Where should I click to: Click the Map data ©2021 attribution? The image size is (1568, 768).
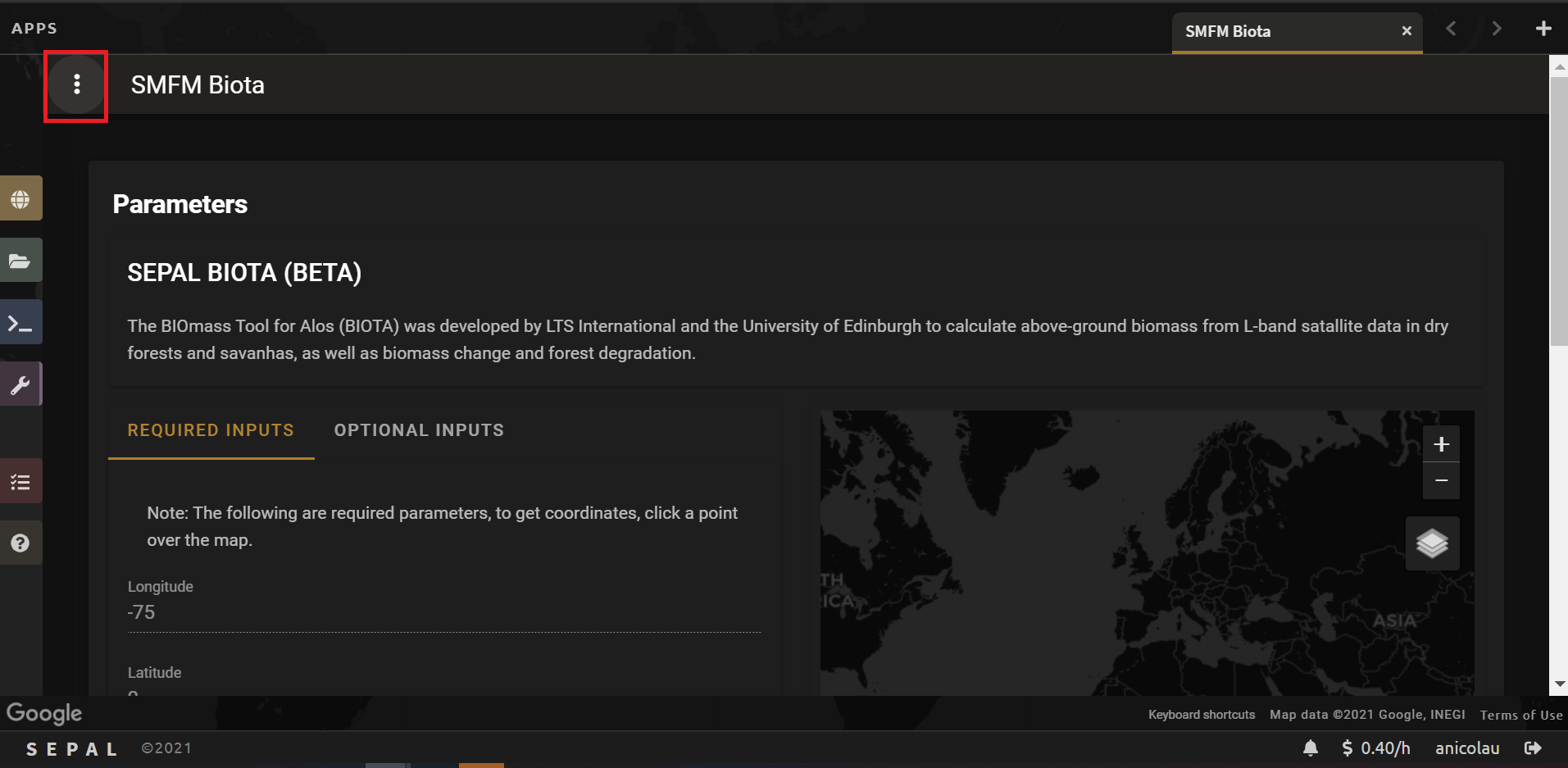point(1367,715)
